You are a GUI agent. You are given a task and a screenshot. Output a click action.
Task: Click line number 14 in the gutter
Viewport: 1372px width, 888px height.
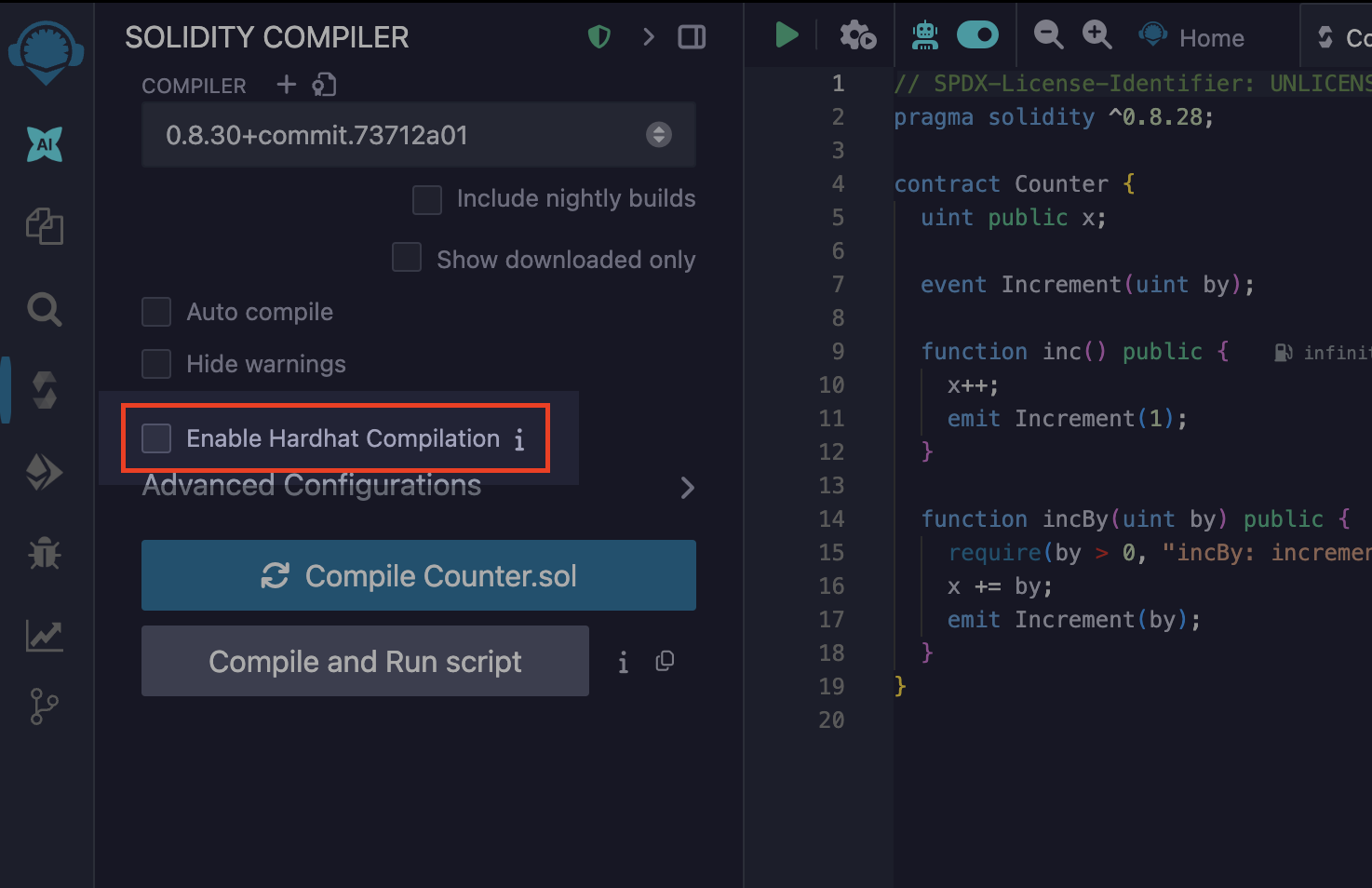tap(831, 518)
